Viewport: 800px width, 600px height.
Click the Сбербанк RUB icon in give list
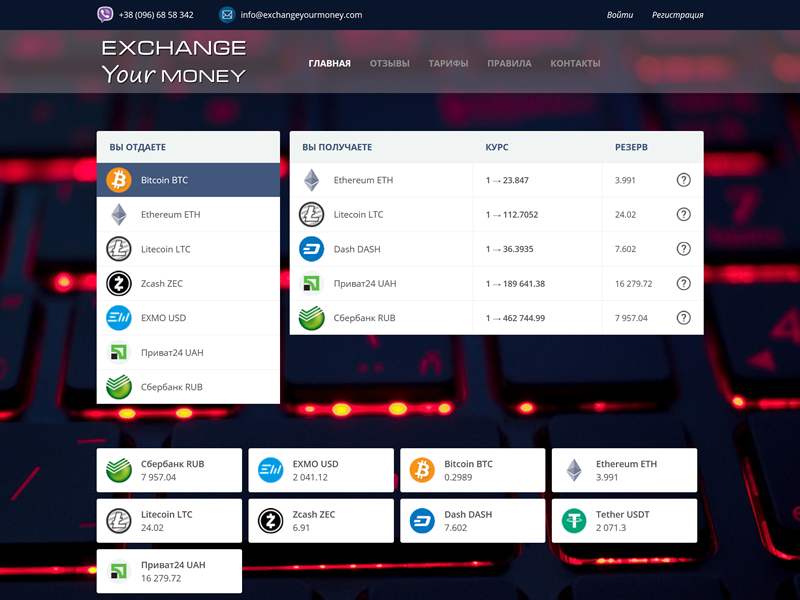coord(120,386)
